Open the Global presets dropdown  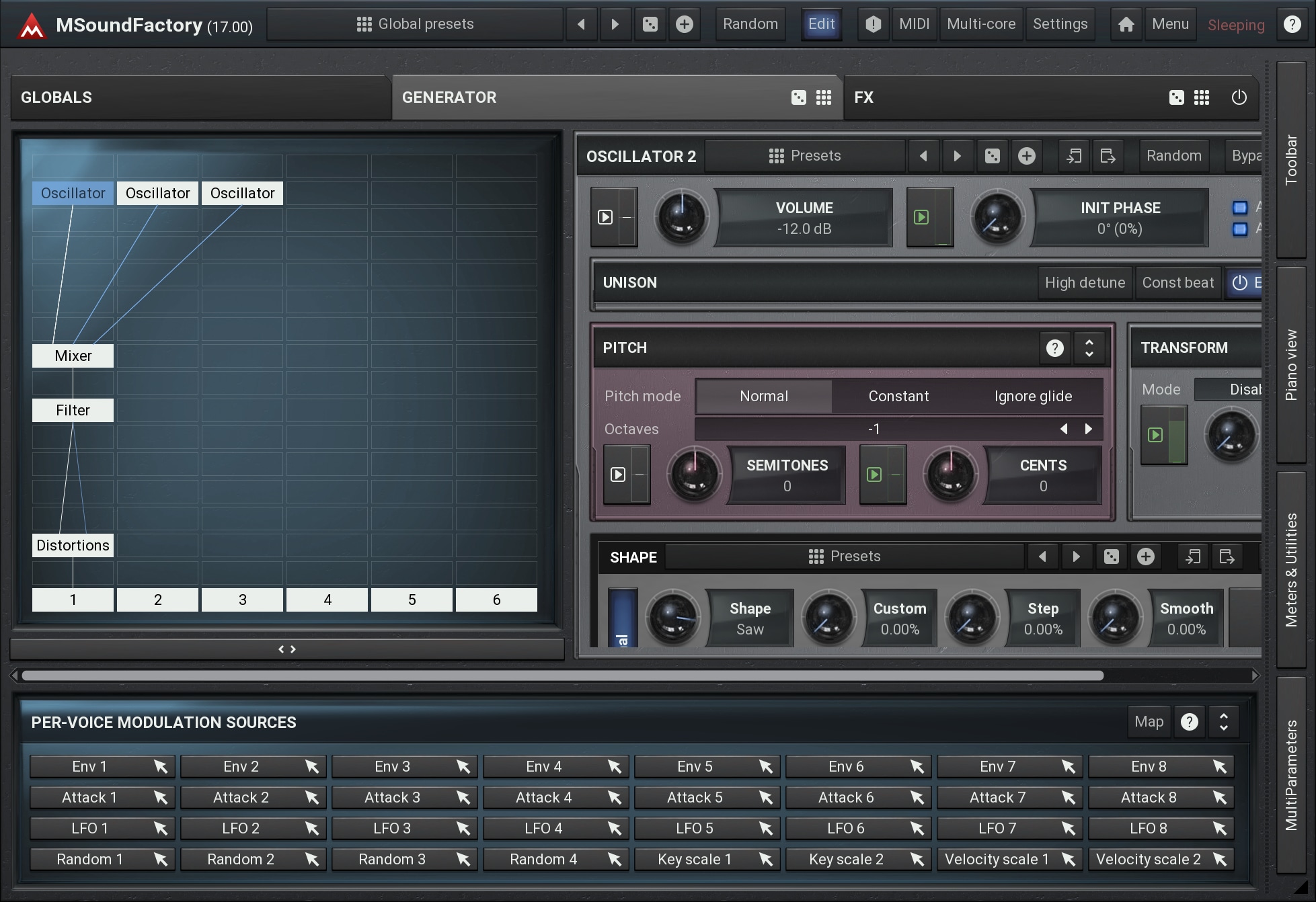click(x=415, y=24)
